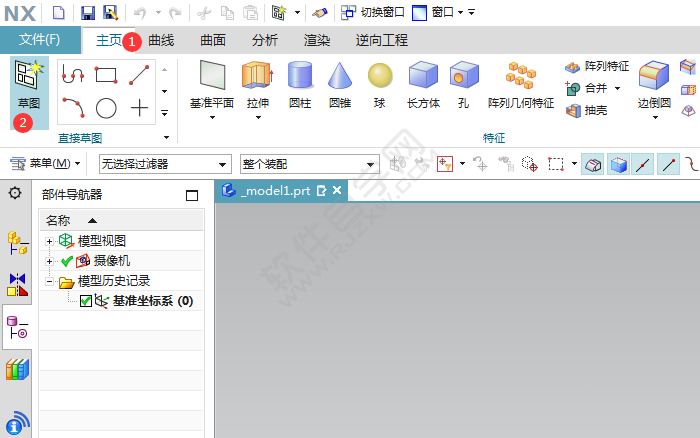Click the 阵列特征 button
Image resolution: width=700 pixels, height=438 pixels.
[x=597, y=67]
